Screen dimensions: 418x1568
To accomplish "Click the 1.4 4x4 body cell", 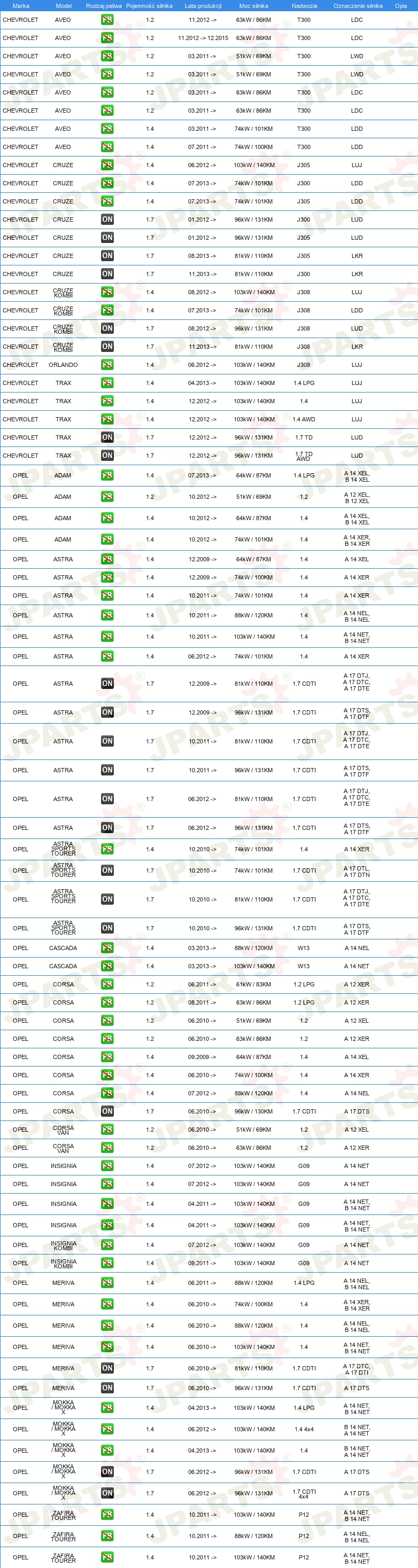I will coord(304,1429).
